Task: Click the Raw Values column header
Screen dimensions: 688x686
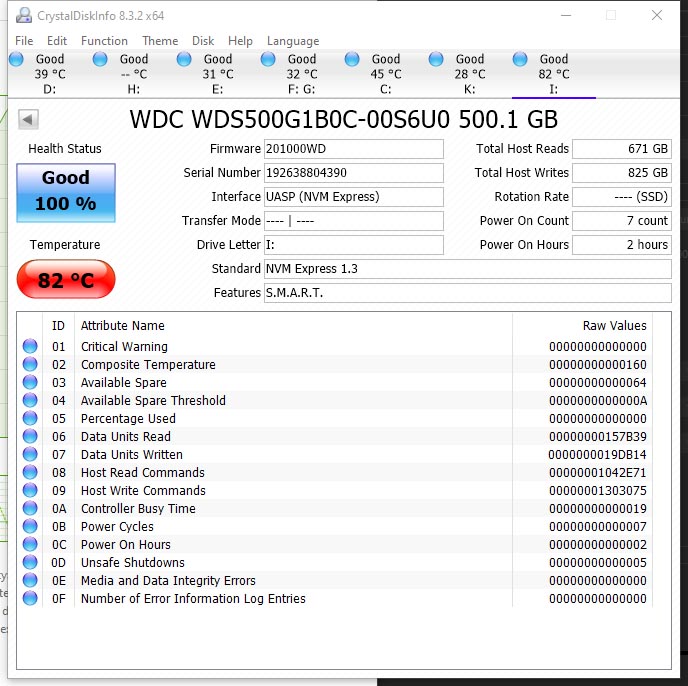Action: [x=614, y=326]
